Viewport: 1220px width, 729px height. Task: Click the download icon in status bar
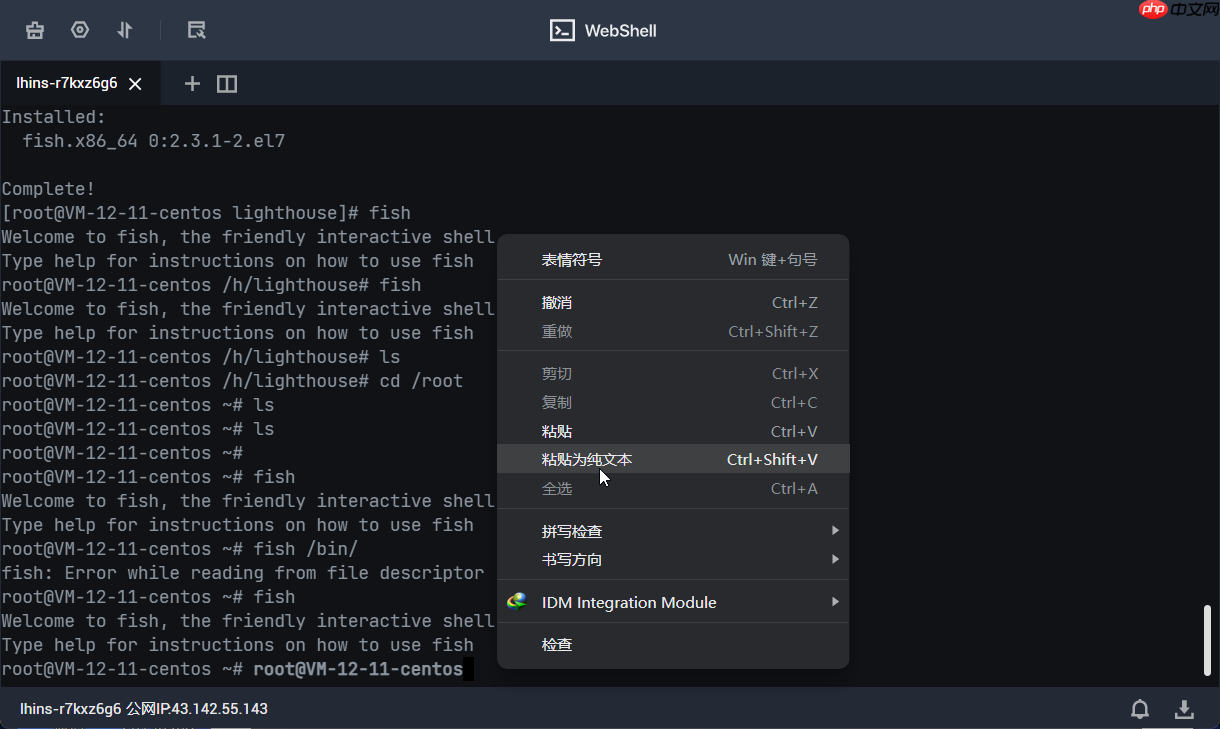pos(1184,709)
